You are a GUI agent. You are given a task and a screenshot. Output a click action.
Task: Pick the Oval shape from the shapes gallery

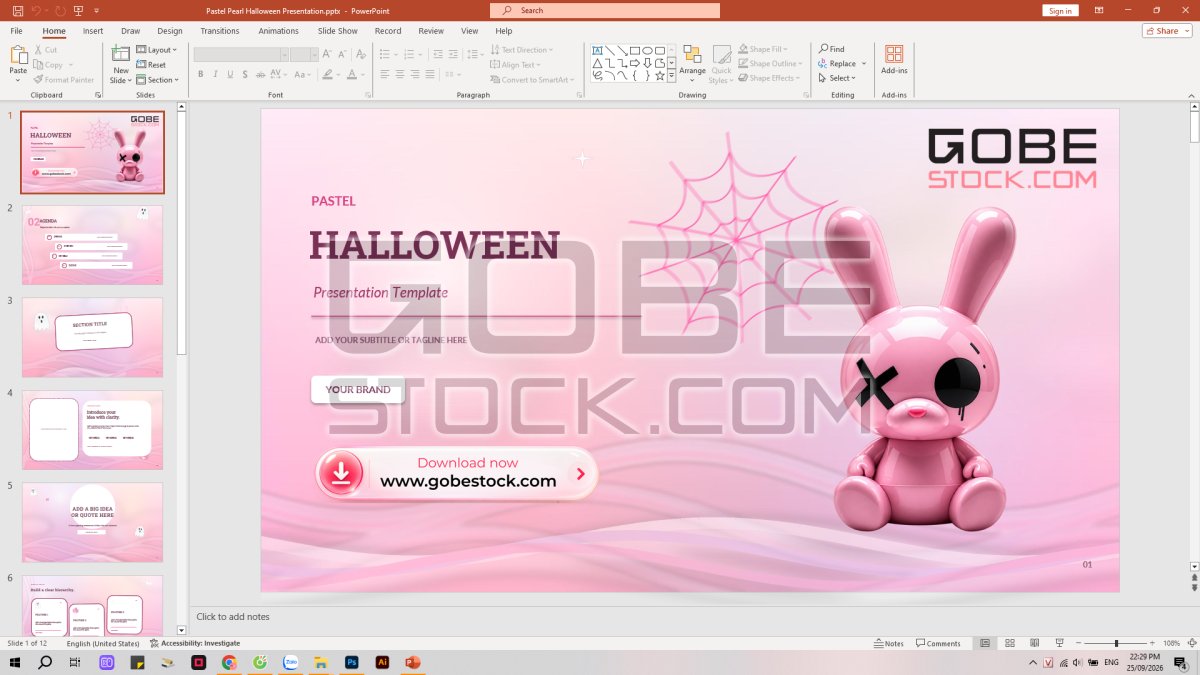647,50
